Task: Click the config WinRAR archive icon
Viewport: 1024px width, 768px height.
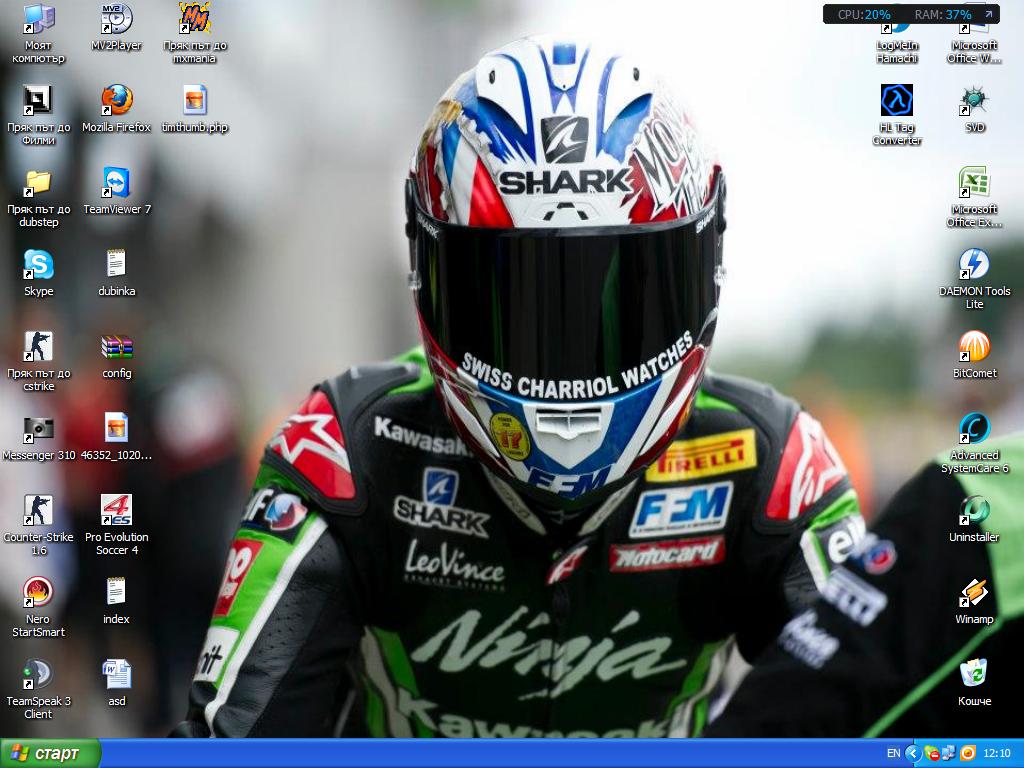Action: coord(116,347)
